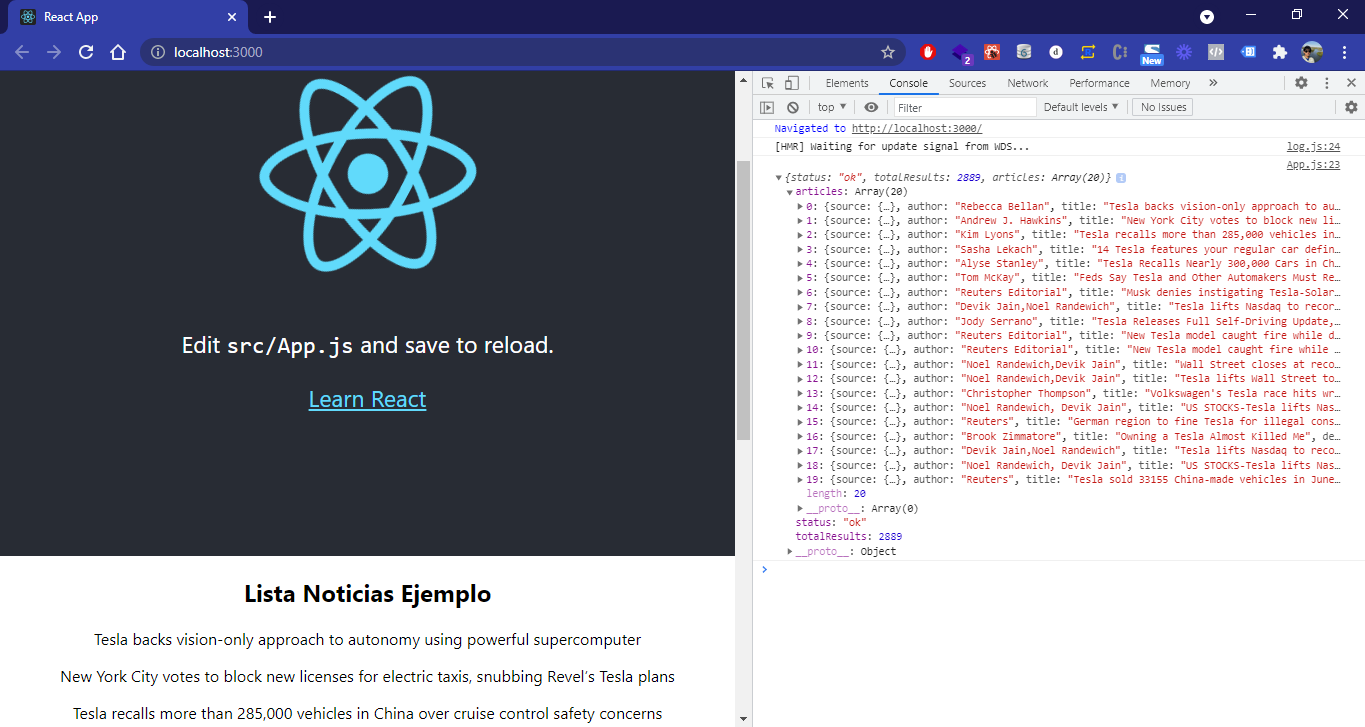Image resolution: width=1365 pixels, height=727 pixels.
Task: Switch to the Sources tab
Action: pyautogui.click(x=967, y=83)
